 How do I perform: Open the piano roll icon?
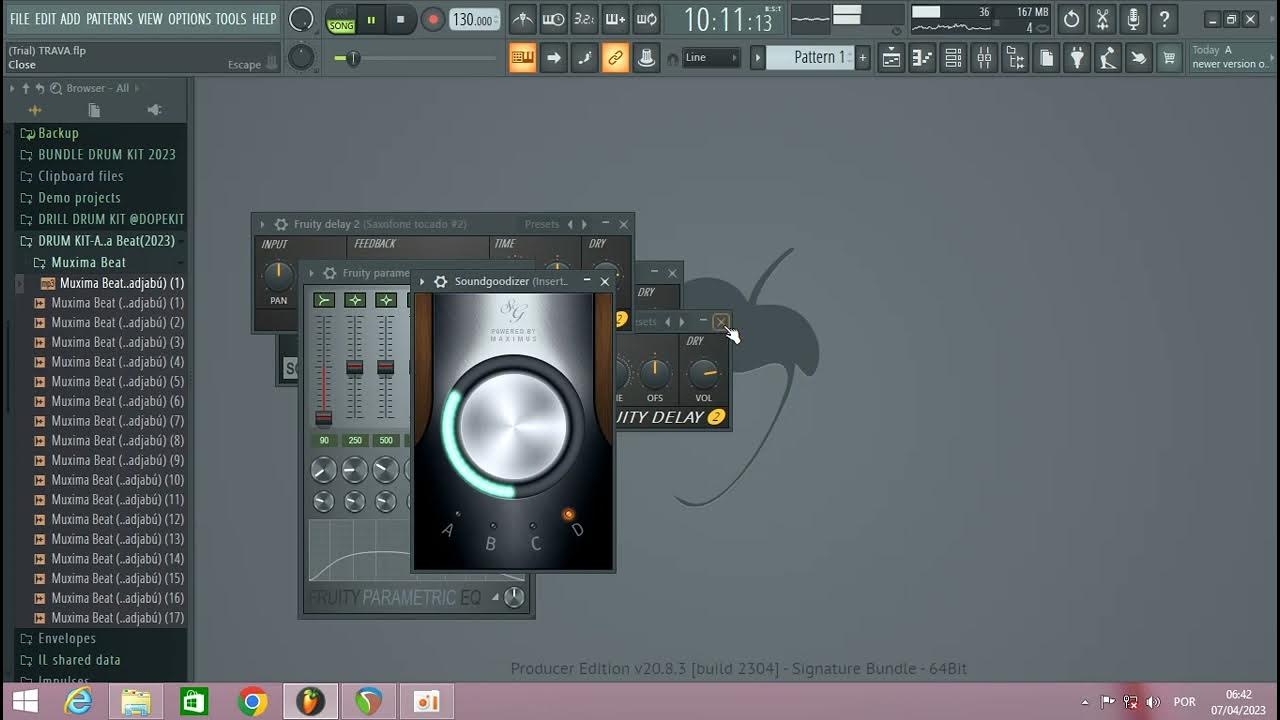click(922, 58)
